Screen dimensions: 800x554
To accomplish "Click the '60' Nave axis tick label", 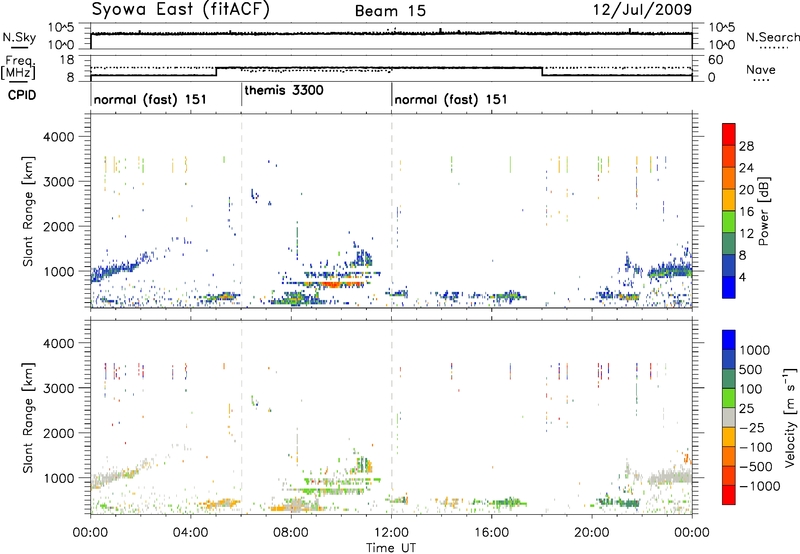I will (x=716, y=60).
